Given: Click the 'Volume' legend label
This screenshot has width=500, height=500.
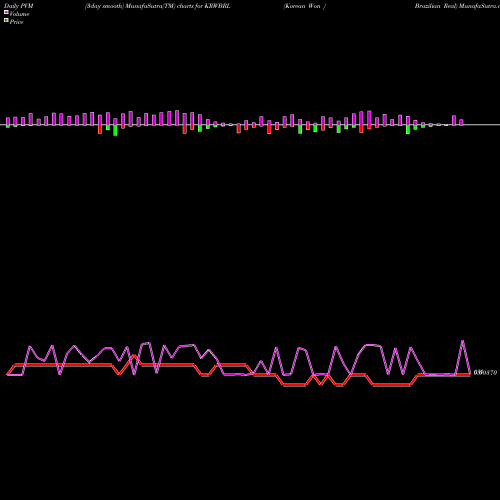Looking at the screenshot, I should point(19,14).
